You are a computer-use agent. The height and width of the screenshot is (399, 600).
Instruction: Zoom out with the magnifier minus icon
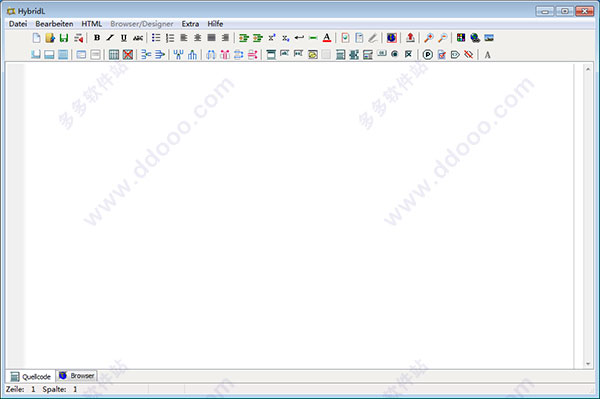pyautogui.click(x=442, y=38)
